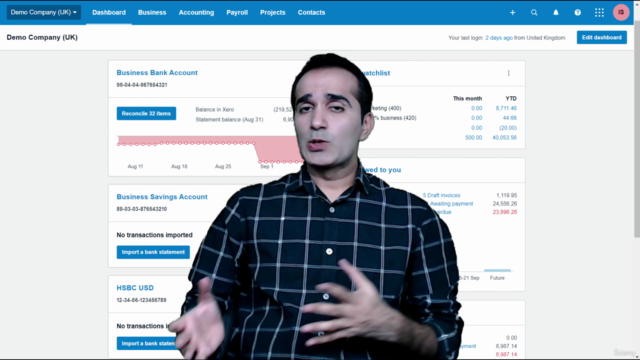Click the plus create-new icon
640x360 pixels.
click(512, 13)
